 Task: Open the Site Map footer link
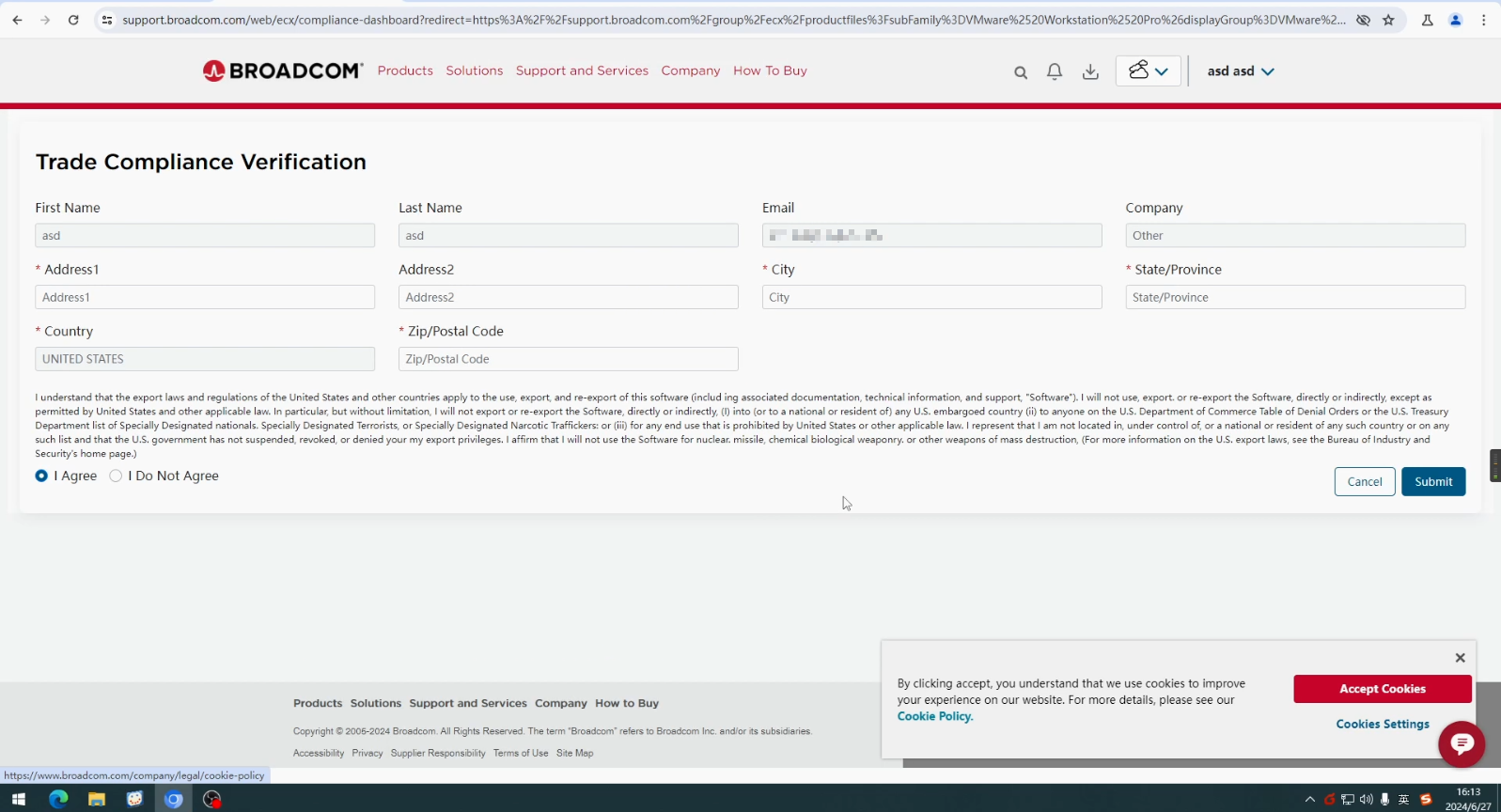tap(575, 753)
